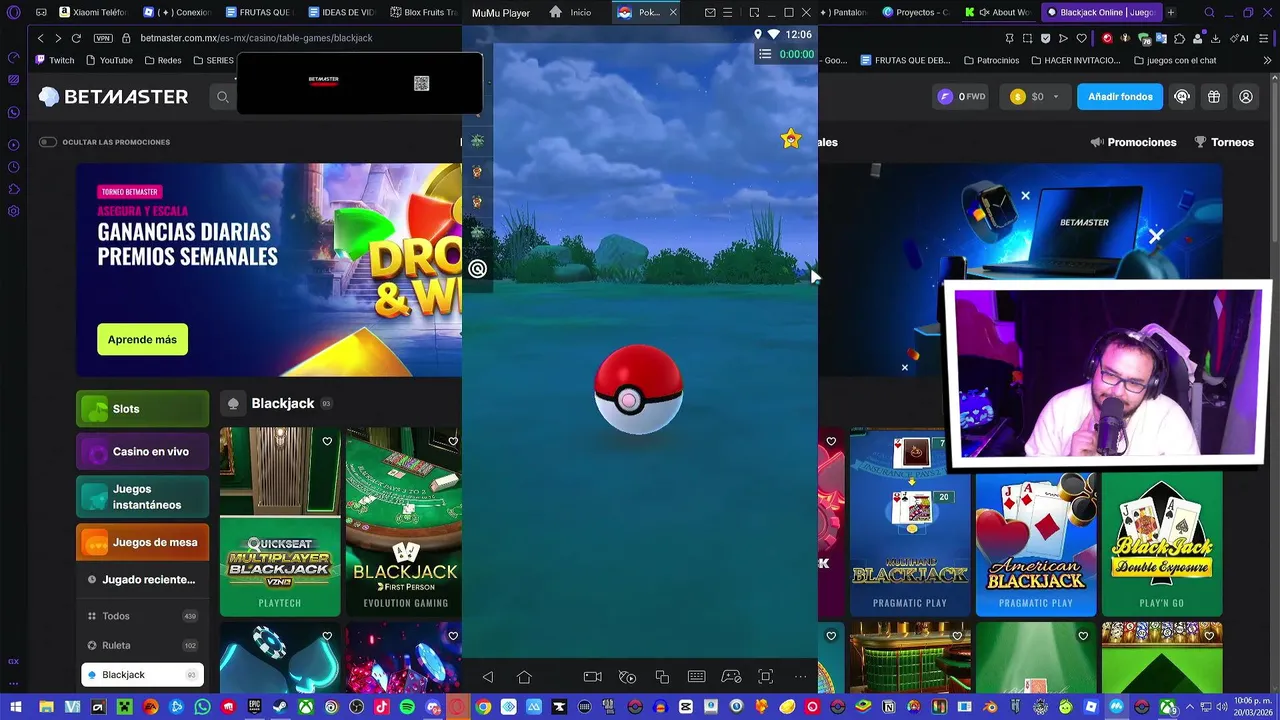Image resolution: width=1280 pixels, height=720 pixels.
Task: Open Juegos instantáneos category
Action: [x=143, y=497]
